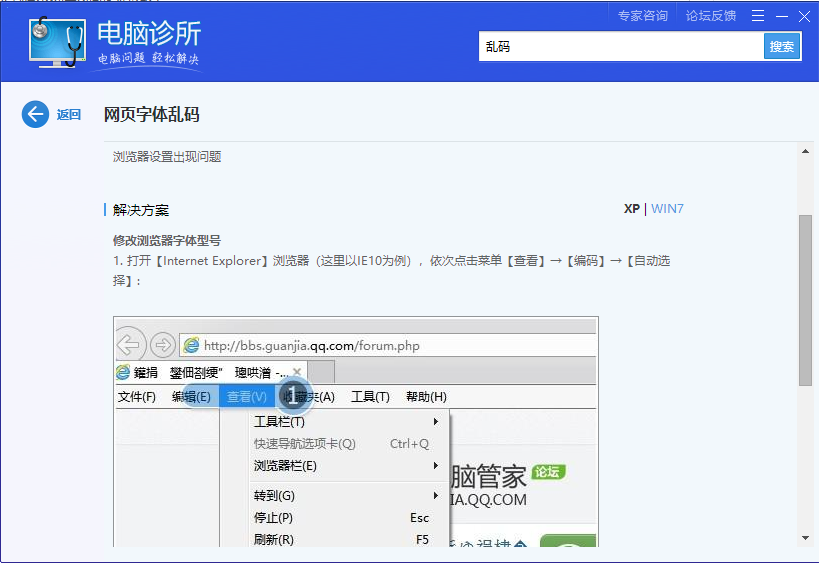Image resolution: width=819 pixels, height=563 pixels.
Task: Select the XP solution tab
Action: (x=632, y=209)
